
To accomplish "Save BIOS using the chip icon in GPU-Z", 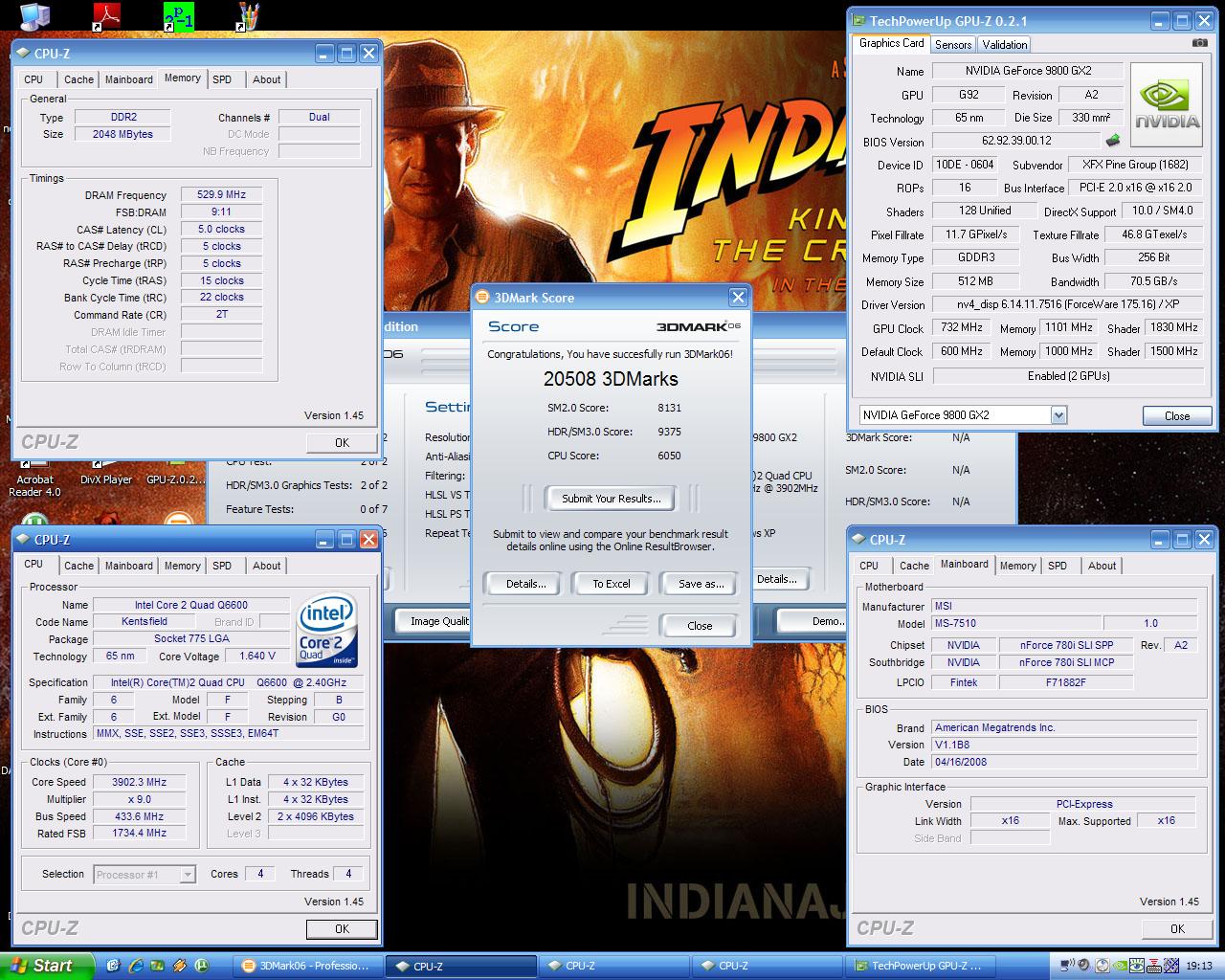I will (1113, 141).
